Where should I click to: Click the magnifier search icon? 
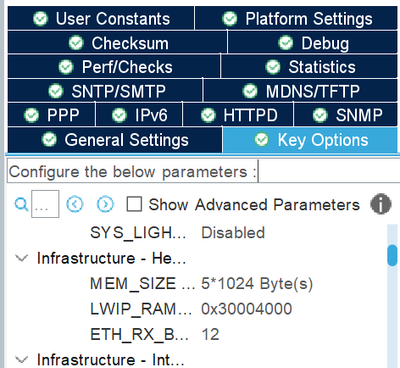[21, 204]
